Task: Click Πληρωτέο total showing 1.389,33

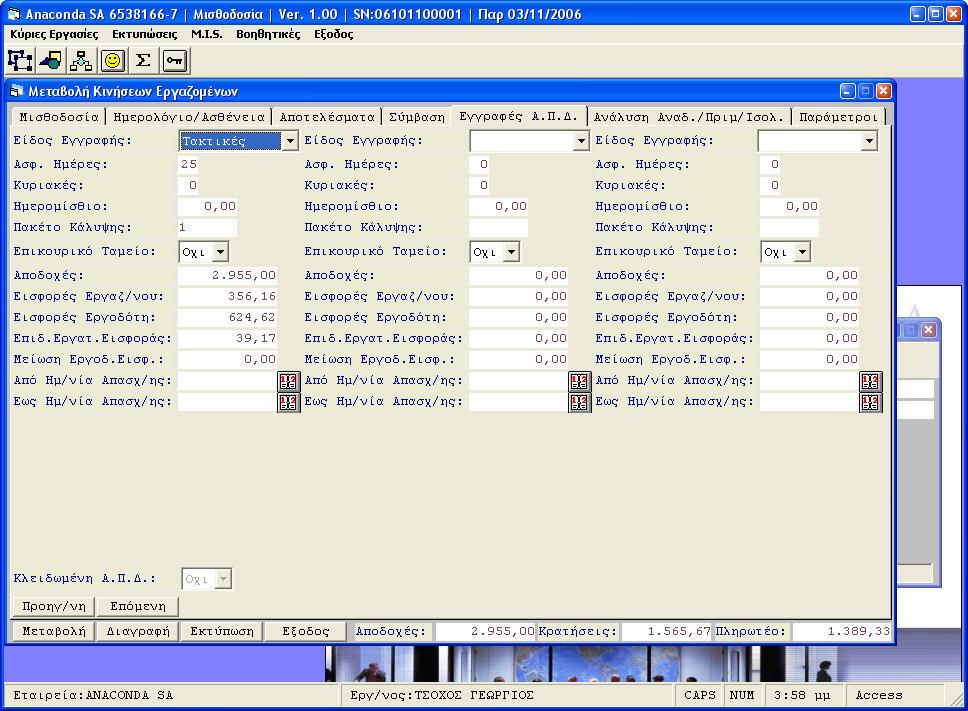Action: pyautogui.click(x=841, y=631)
